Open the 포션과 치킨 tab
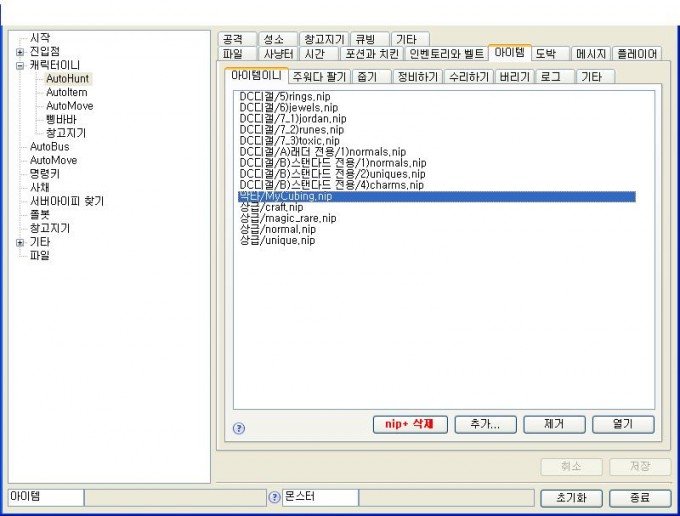The image size is (680, 516). (x=371, y=54)
